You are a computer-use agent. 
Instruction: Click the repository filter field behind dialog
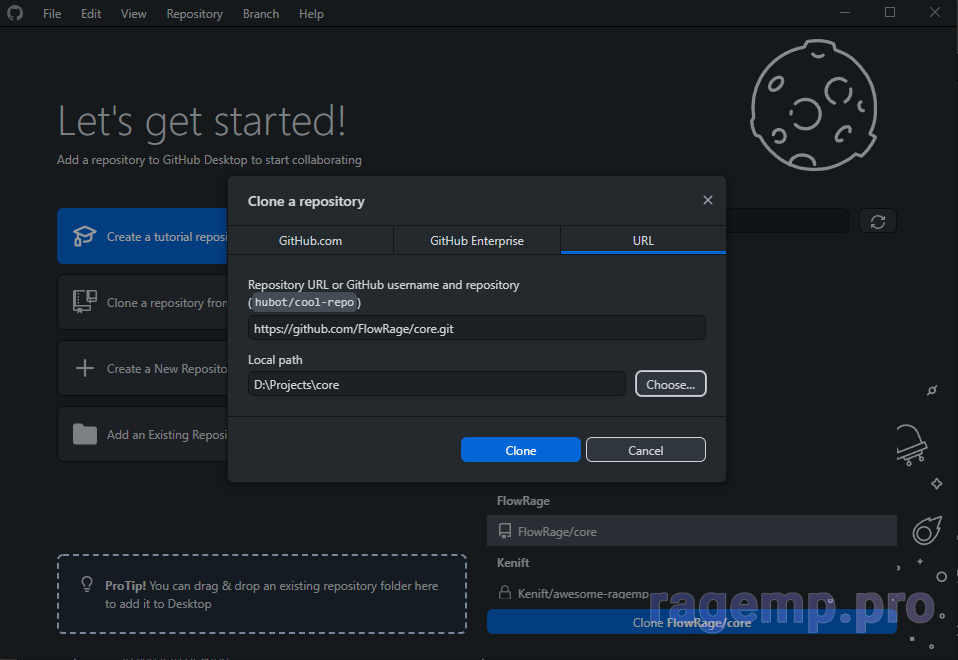coord(787,221)
